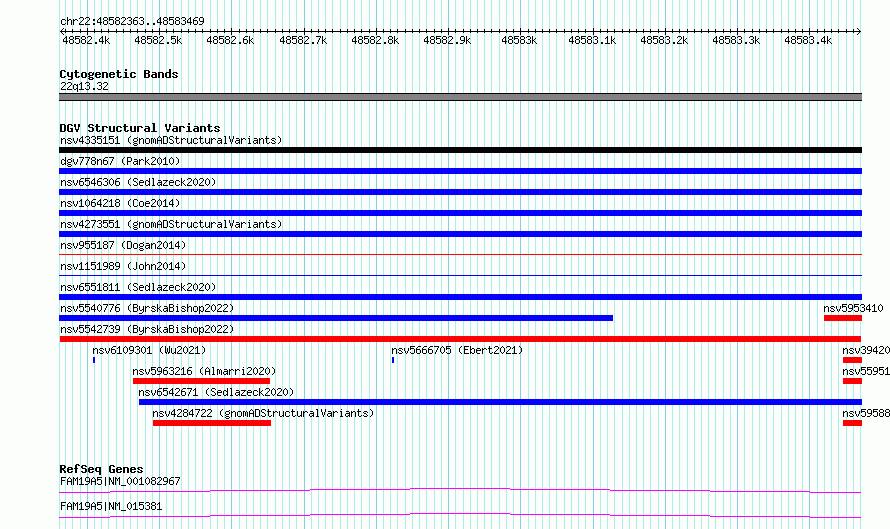This screenshot has width=890, height=529.
Task: Click the DGV Structural Variants track title
Action: click(x=140, y=128)
